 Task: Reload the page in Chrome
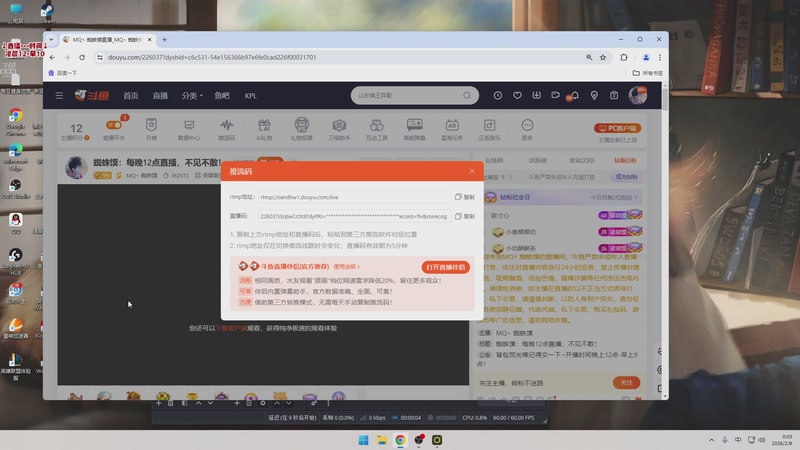click(82, 58)
